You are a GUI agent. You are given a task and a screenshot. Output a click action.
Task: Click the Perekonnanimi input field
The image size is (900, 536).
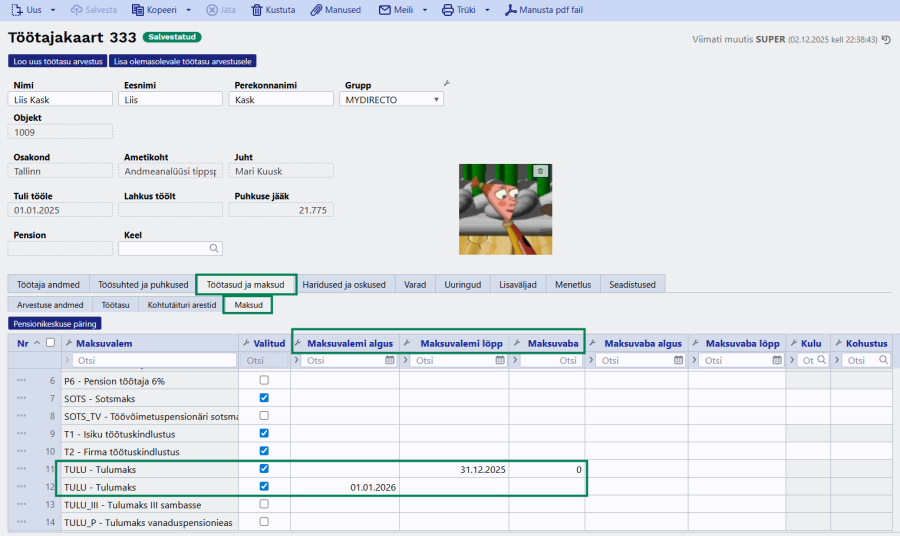pyautogui.click(x=281, y=100)
